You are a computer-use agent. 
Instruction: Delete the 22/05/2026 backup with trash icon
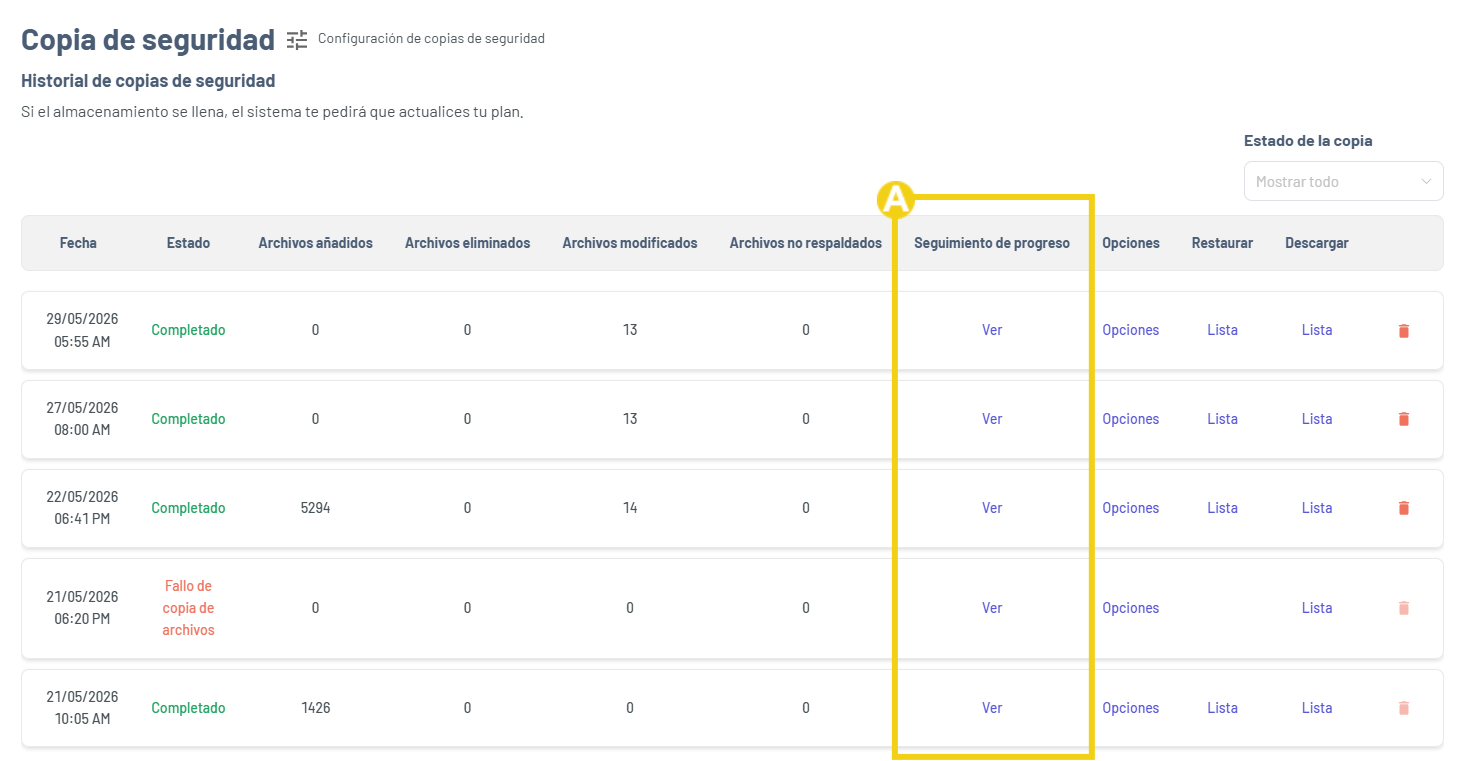[1403, 508]
